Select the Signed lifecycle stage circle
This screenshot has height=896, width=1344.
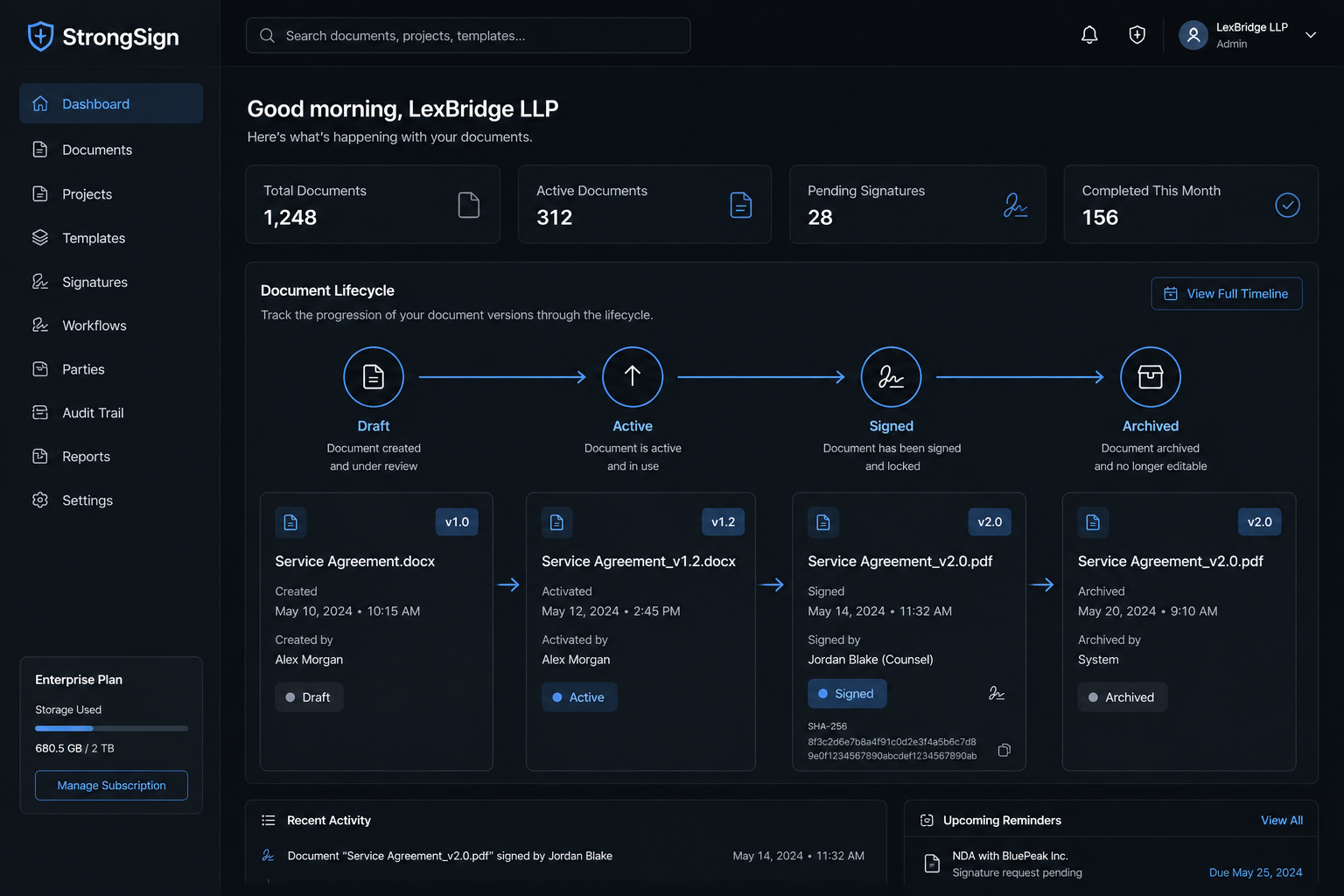891,377
